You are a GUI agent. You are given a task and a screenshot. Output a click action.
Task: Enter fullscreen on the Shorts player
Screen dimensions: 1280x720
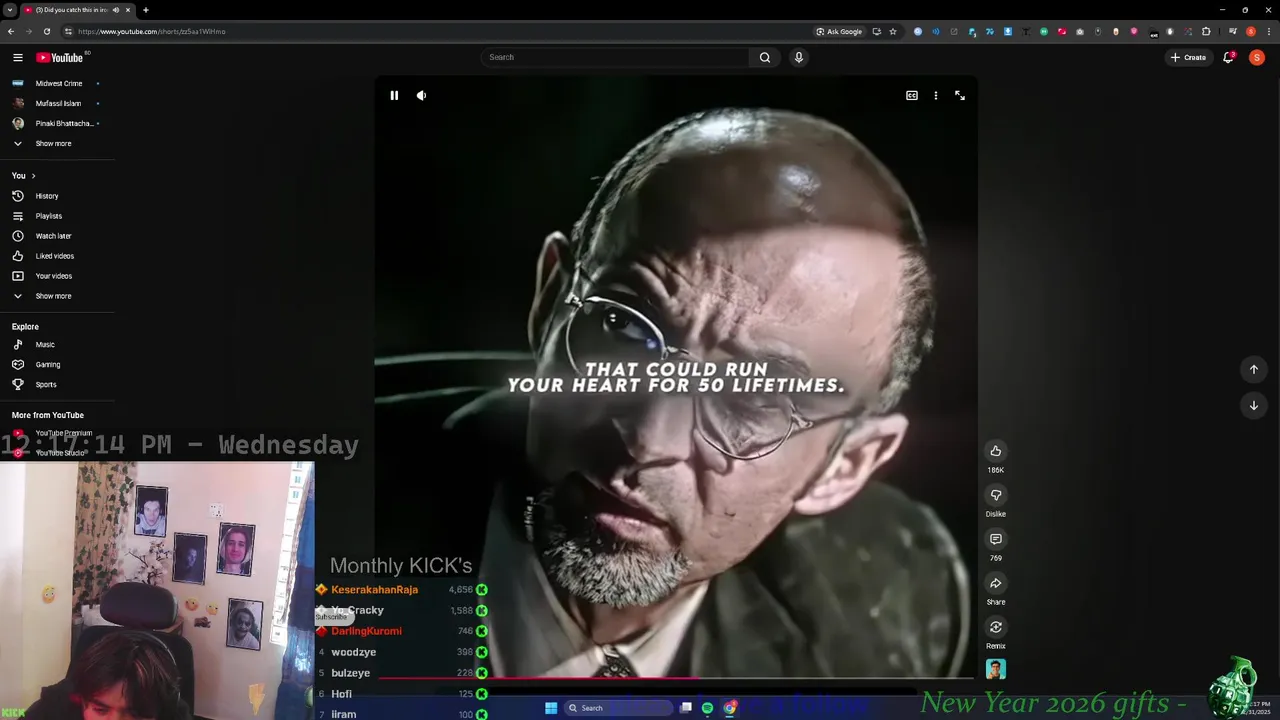(960, 95)
